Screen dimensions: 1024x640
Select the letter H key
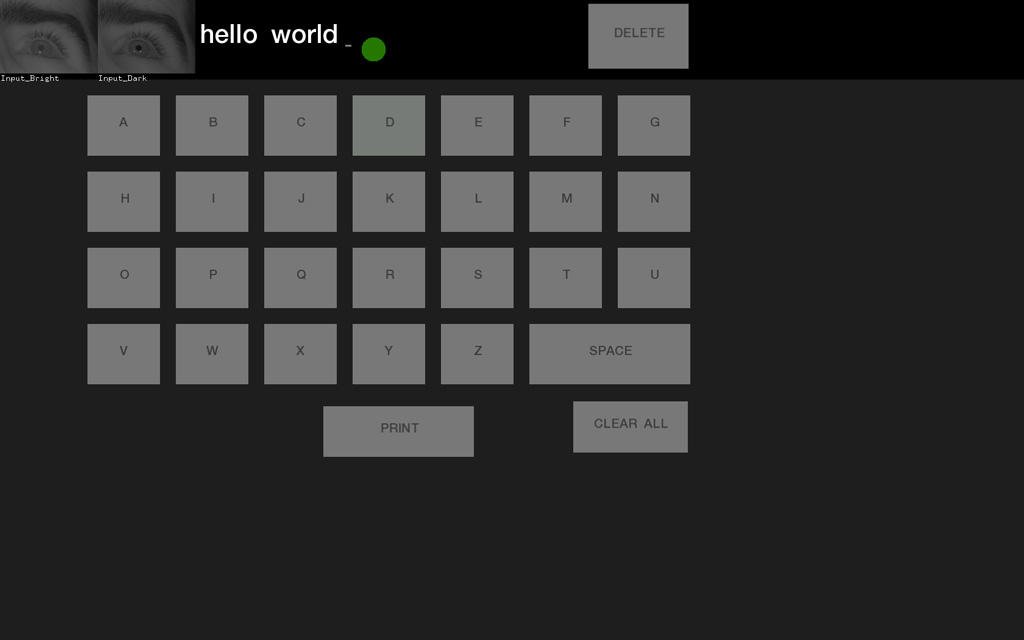(x=123, y=201)
